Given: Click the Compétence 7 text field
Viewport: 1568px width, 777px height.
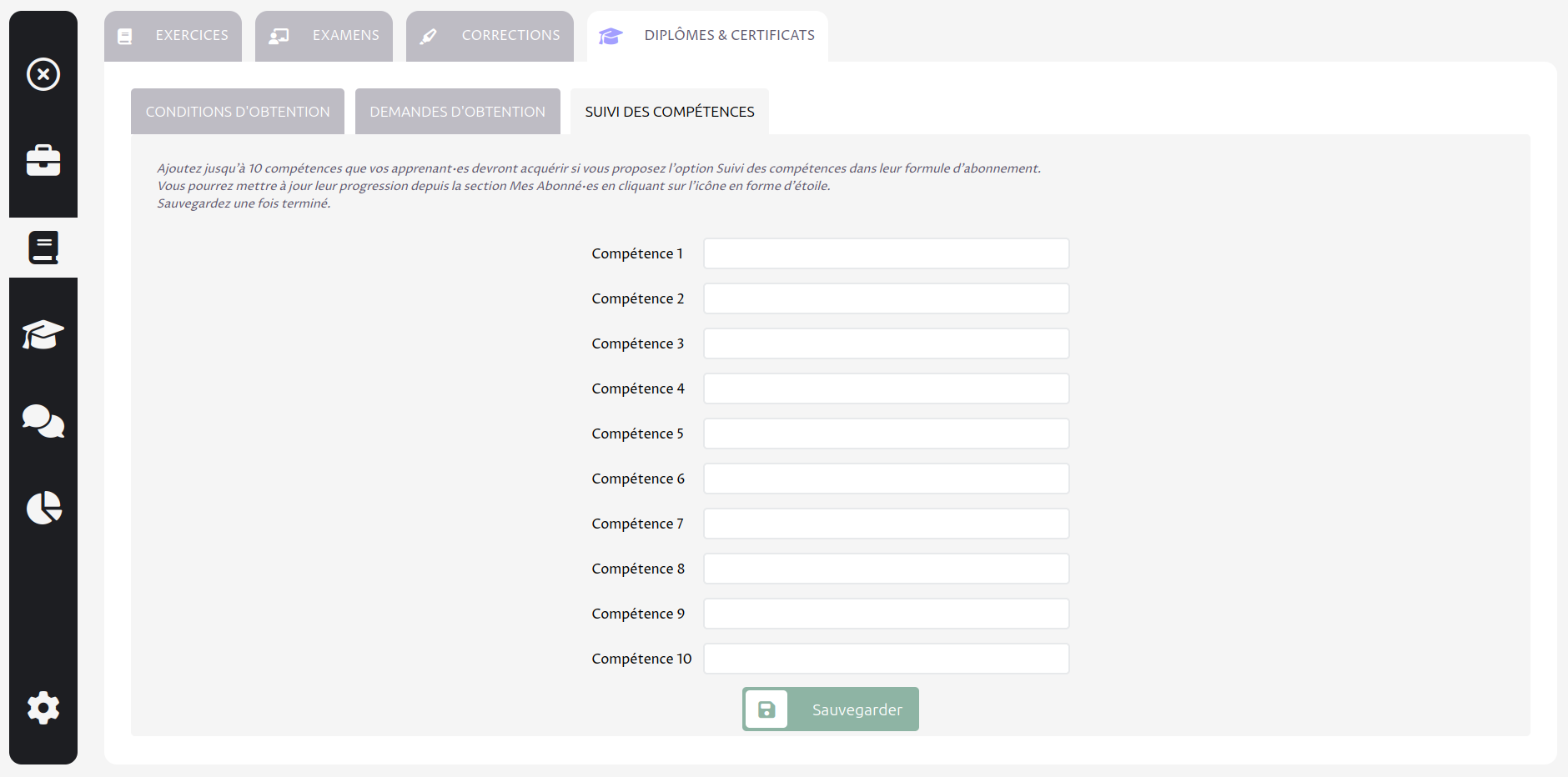Looking at the screenshot, I should click(x=886, y=524).
